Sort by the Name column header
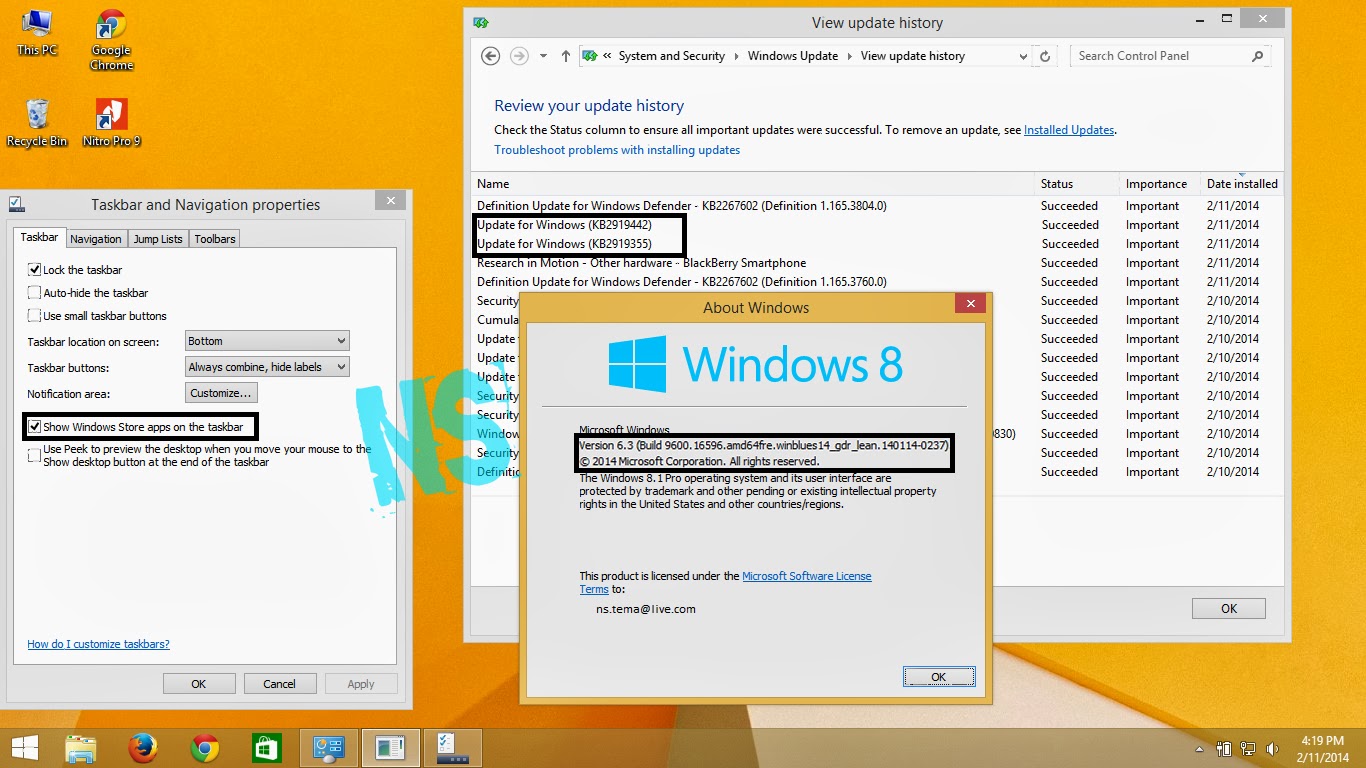1366x768 pixels. (x=753, y=184)
